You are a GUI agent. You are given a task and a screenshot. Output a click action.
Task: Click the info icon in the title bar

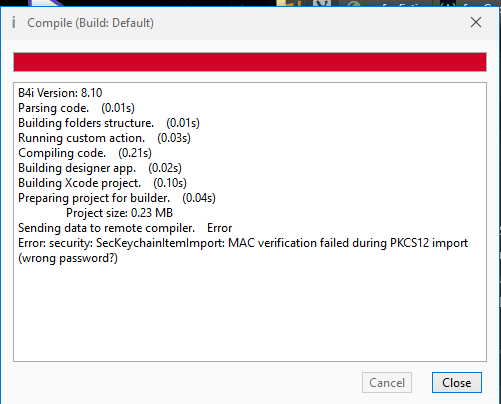click(14, 23)
